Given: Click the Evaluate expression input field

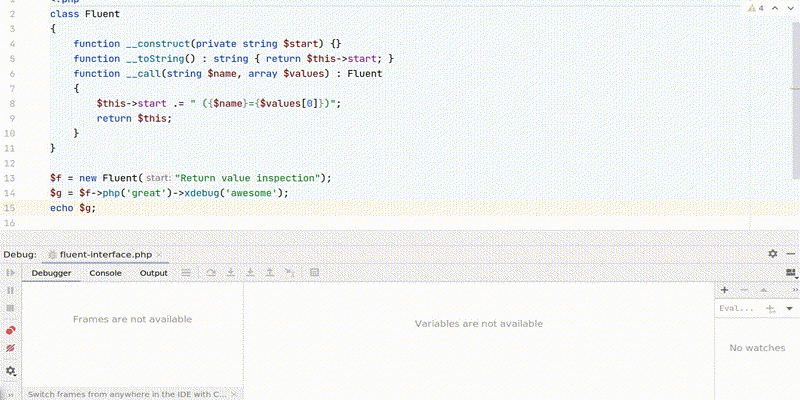Looking at the screenshot, I should pyautogui.click(x=737, y=309).
